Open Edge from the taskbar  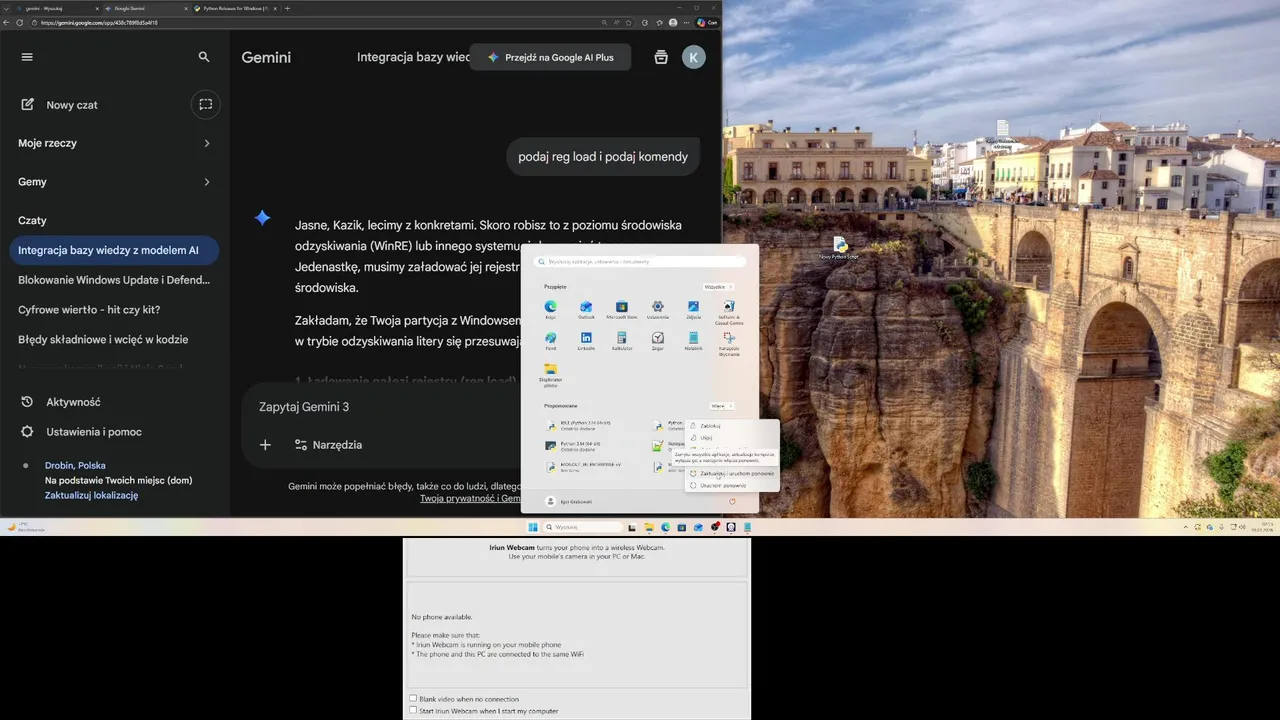(x=665, y=527)
